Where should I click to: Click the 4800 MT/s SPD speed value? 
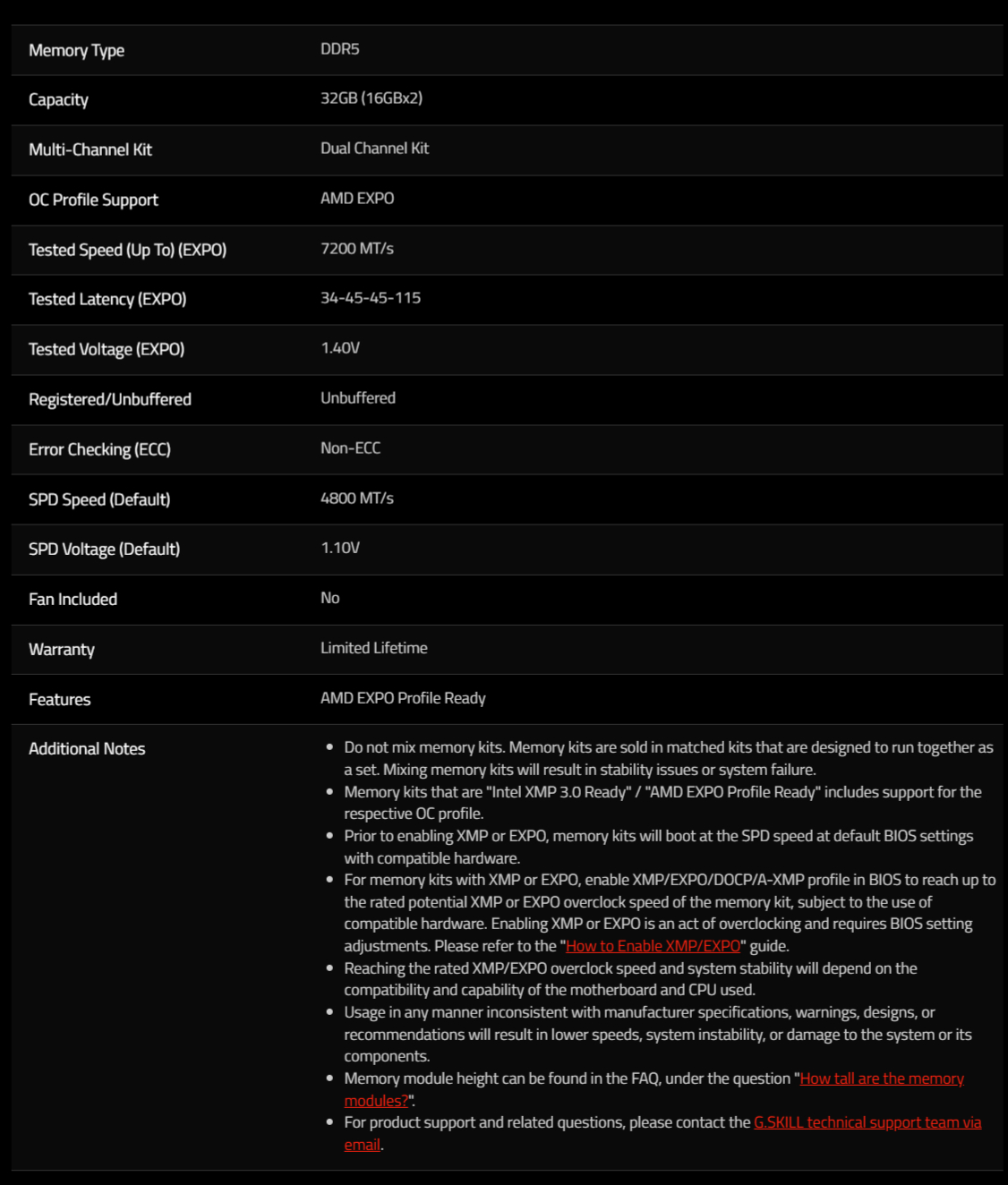(357, 499)
